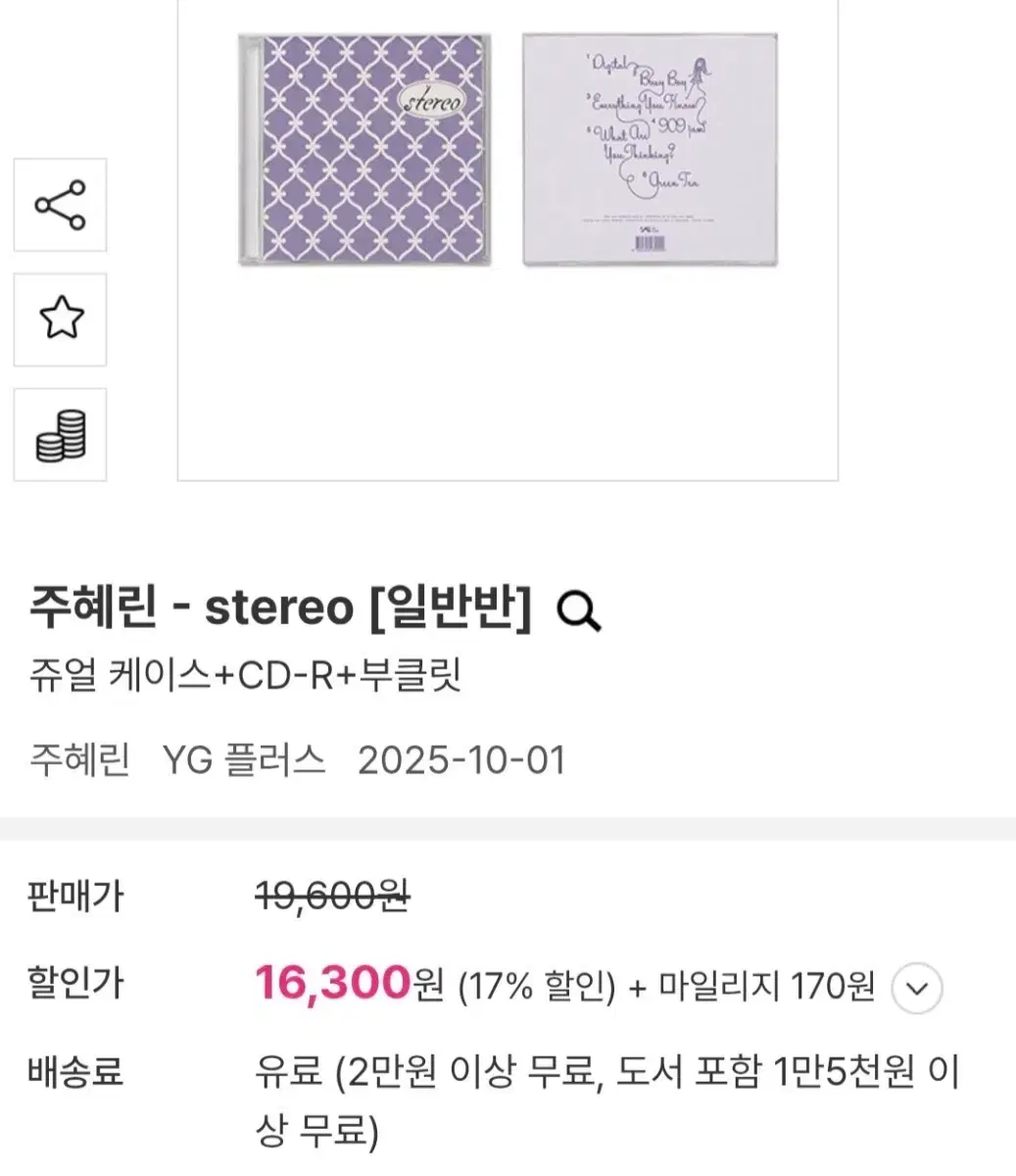Open the gray 주혜린 artist link
1016x1176 pixels.
tap(79, 760)
